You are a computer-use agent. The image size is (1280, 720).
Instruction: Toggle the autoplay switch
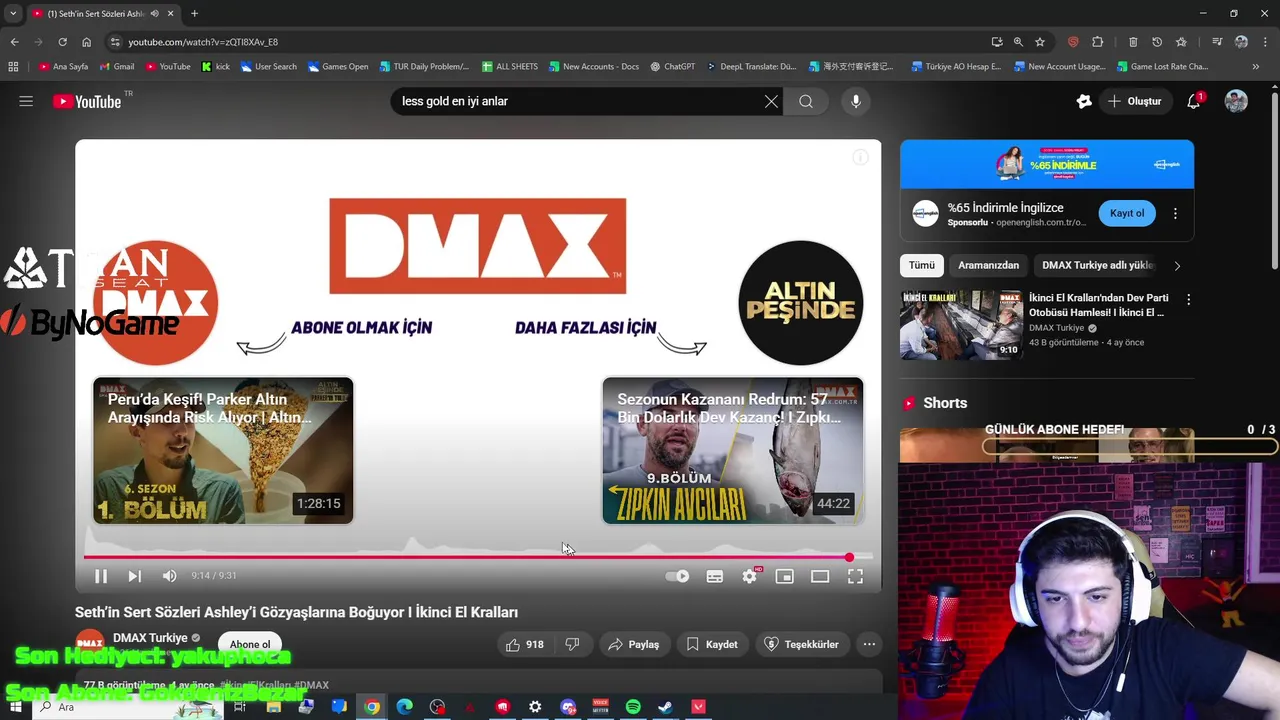pyautogui.click(x=677, y=576)
